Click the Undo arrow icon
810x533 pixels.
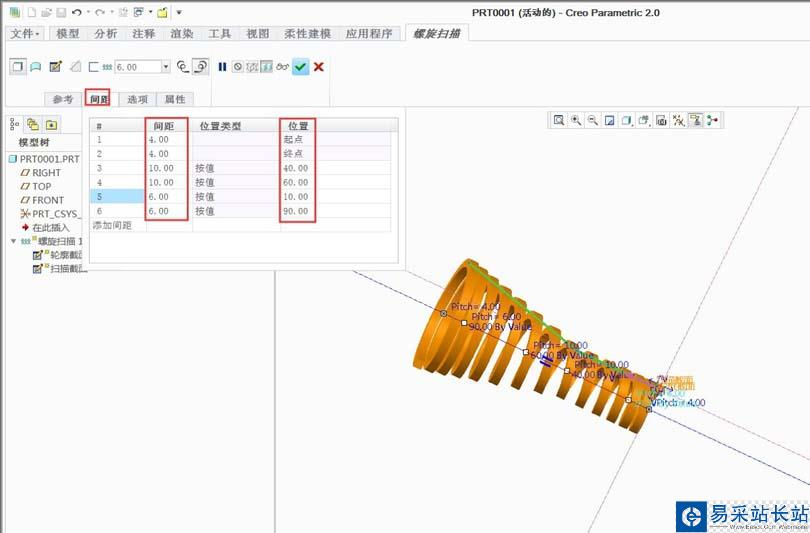pyautogui.click(x=76, y=12)
